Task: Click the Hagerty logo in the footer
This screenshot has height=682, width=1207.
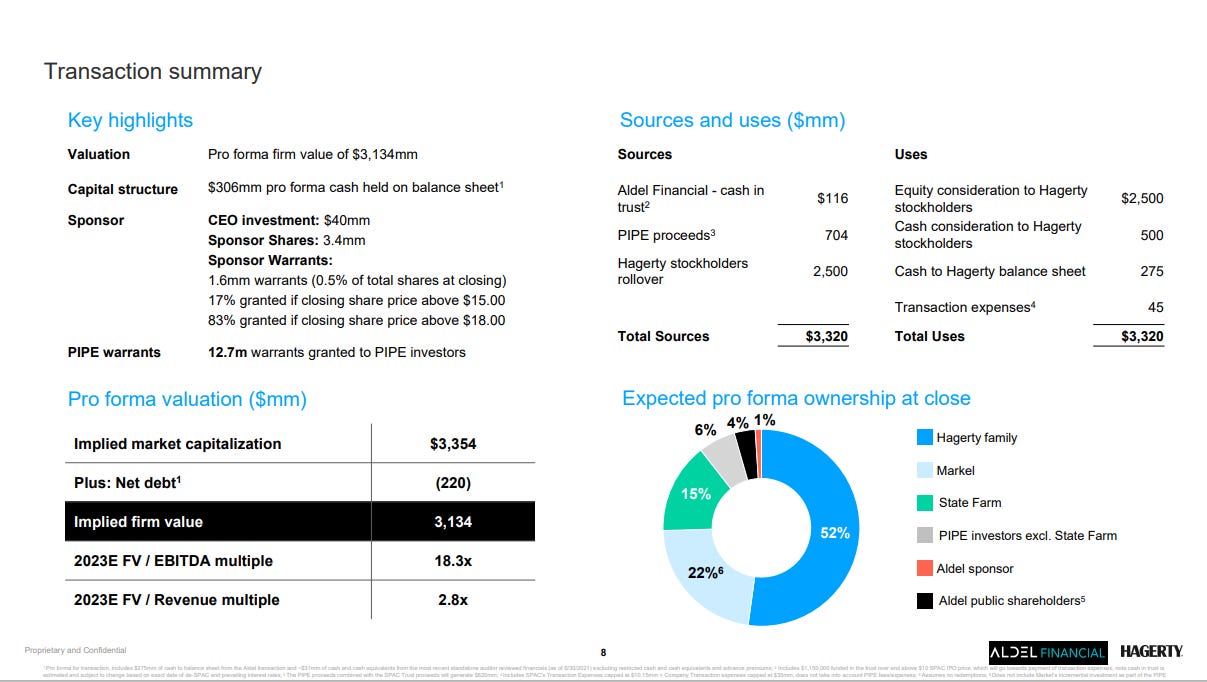Action: [1151, 651]
